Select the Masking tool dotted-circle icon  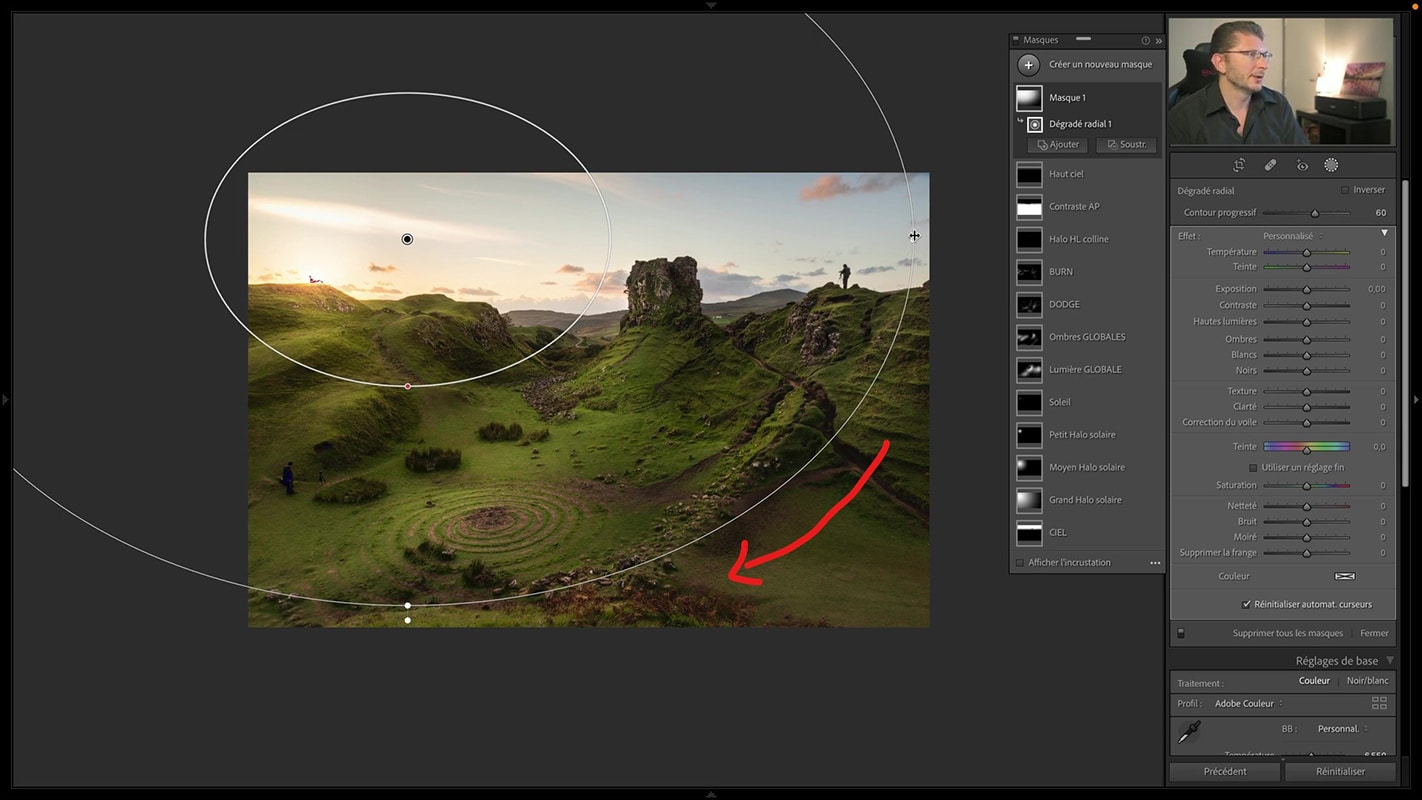tap(1331, 165)
